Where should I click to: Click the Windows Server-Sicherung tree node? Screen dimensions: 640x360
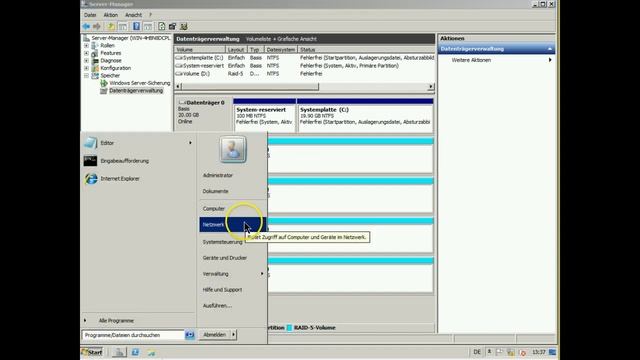pos(140,83)
